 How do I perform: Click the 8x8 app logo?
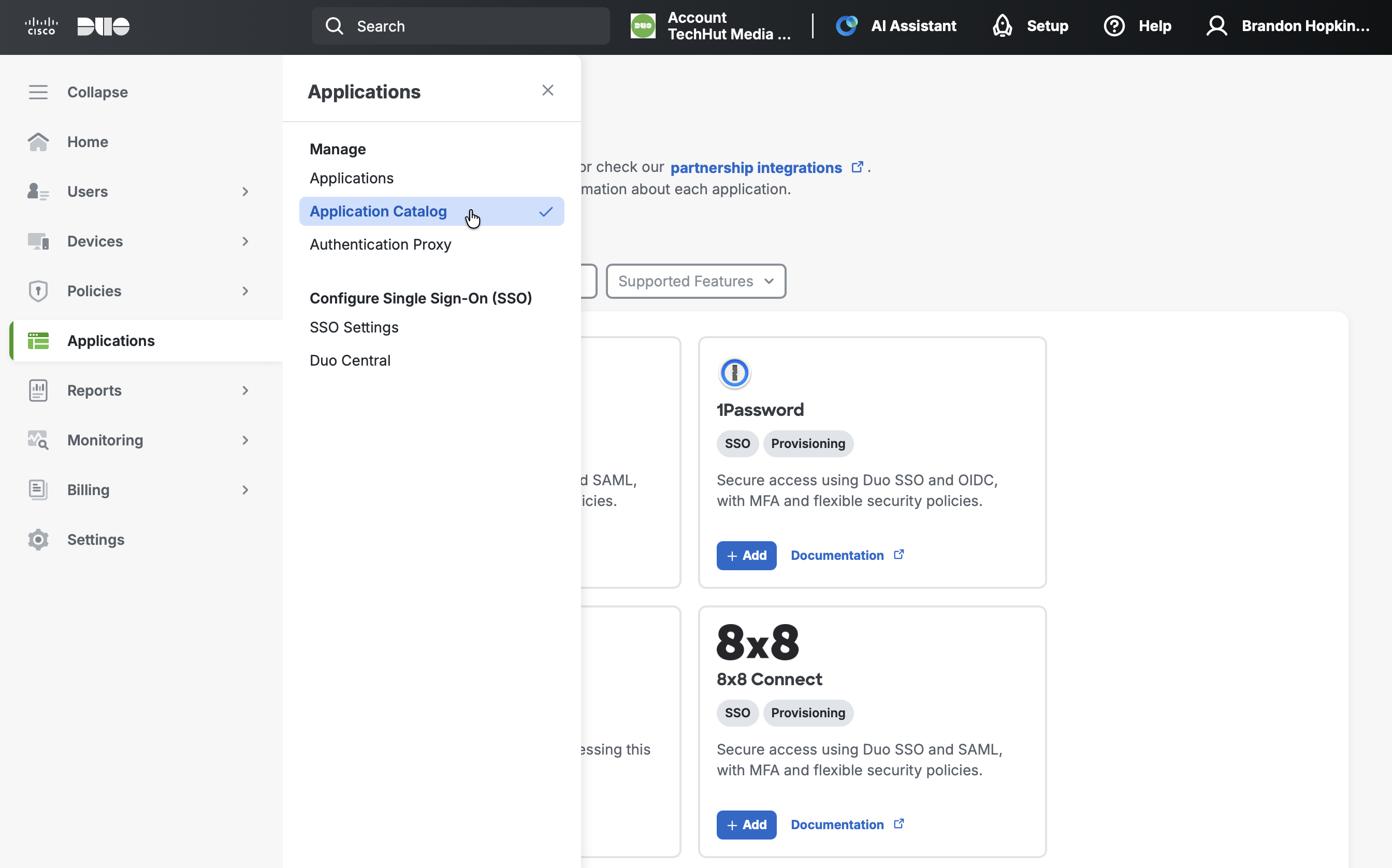coord(757,642)
